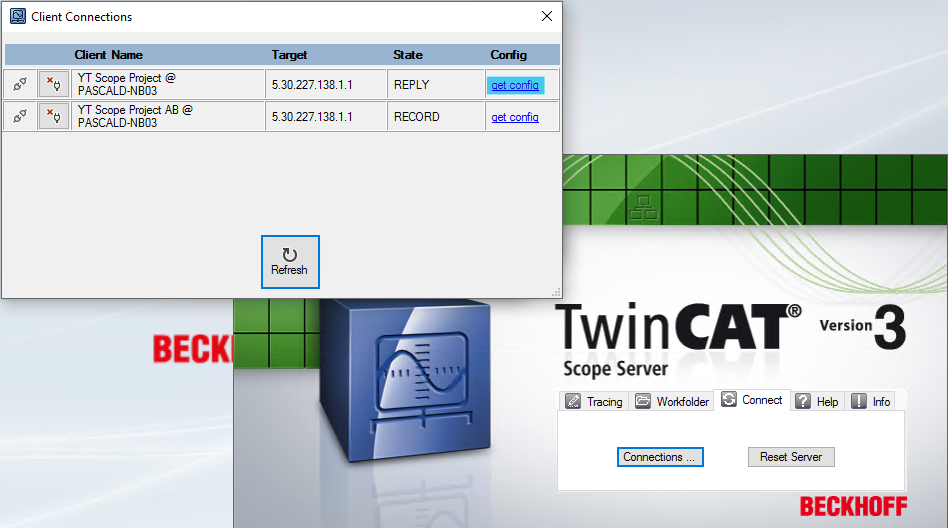Open the Workfolder tab
Screen dimensions: 948x528
(x=672, y=402)
